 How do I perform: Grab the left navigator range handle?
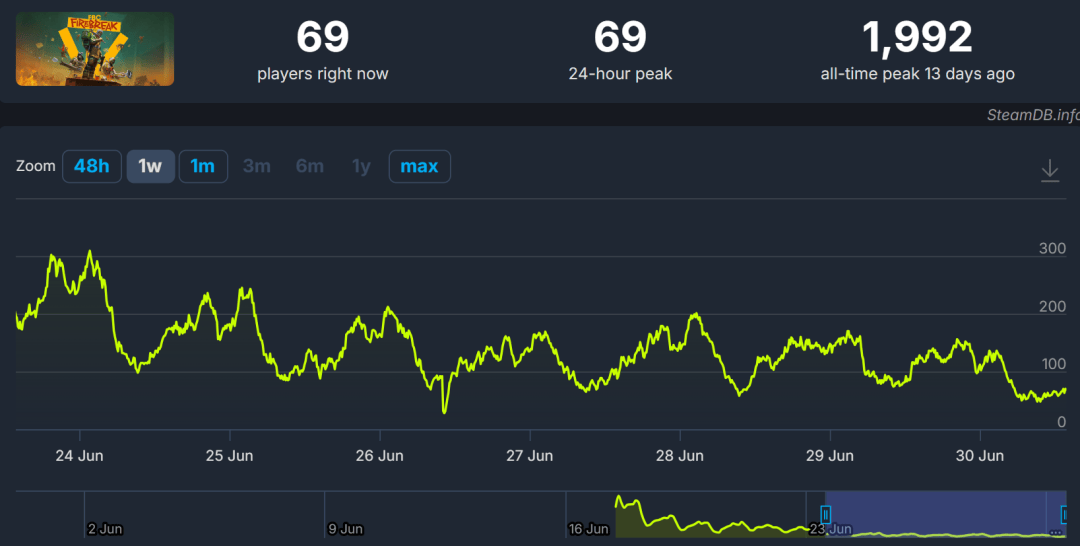point(825,514)
